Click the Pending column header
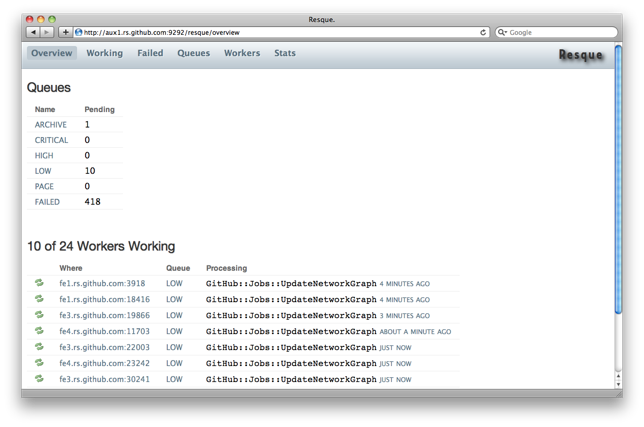The image size is (644, 427). click(x=99, y=109)
